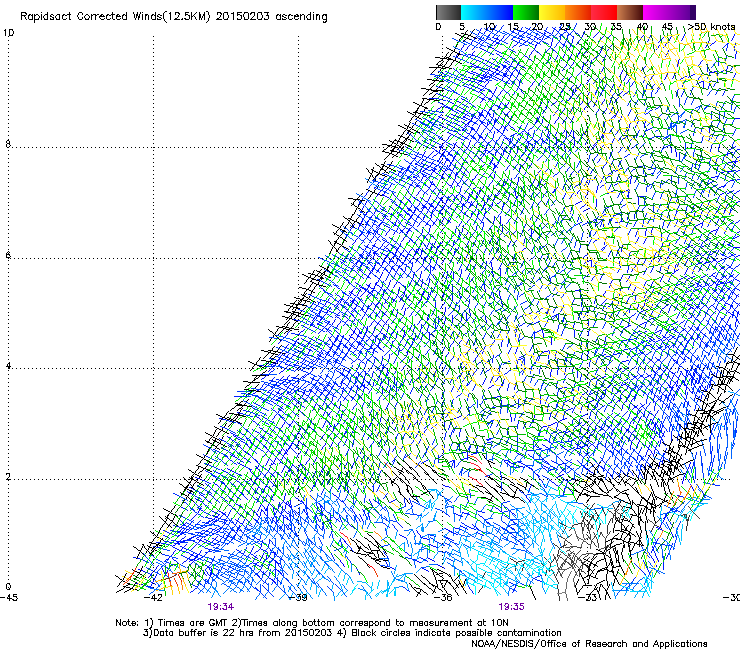Click the latitude axis label '4'

point(8,366)
